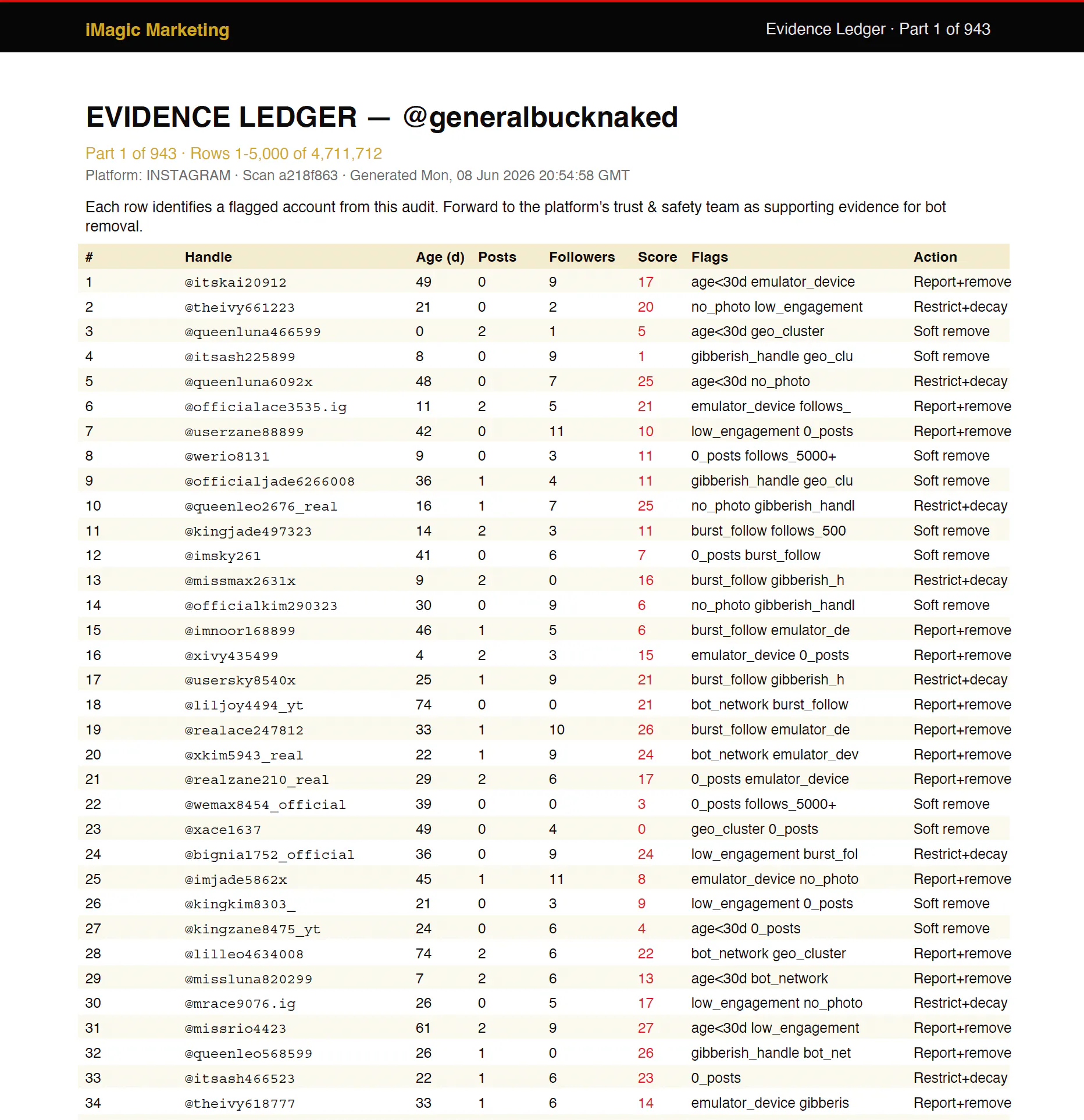The image size is (1084, 1120).
Task: Select handle @missrio4423
Action: click(236, 1029)
